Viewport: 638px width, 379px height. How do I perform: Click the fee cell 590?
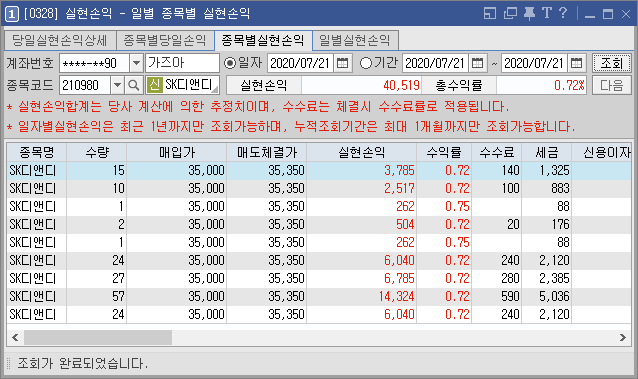pyautogui.click(x=497, y=296)
